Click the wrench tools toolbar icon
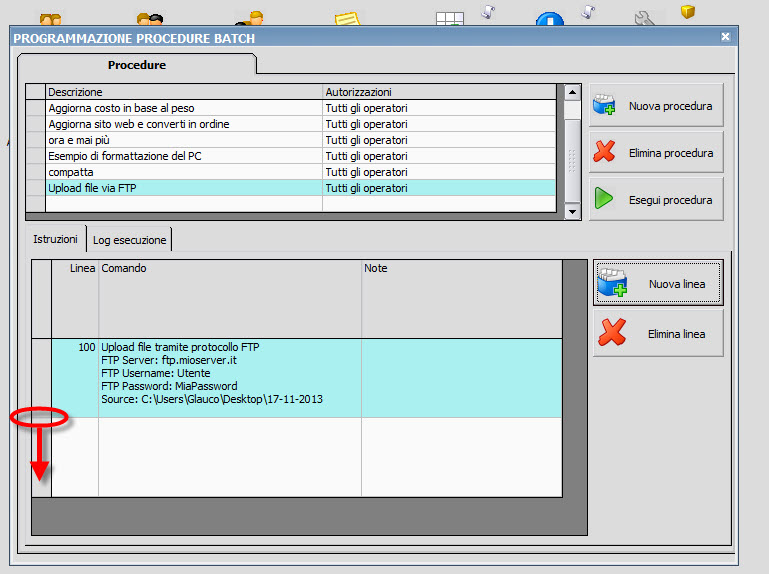Image resolution: width=769 pixels, height=574 pixels. coord(644,19)
